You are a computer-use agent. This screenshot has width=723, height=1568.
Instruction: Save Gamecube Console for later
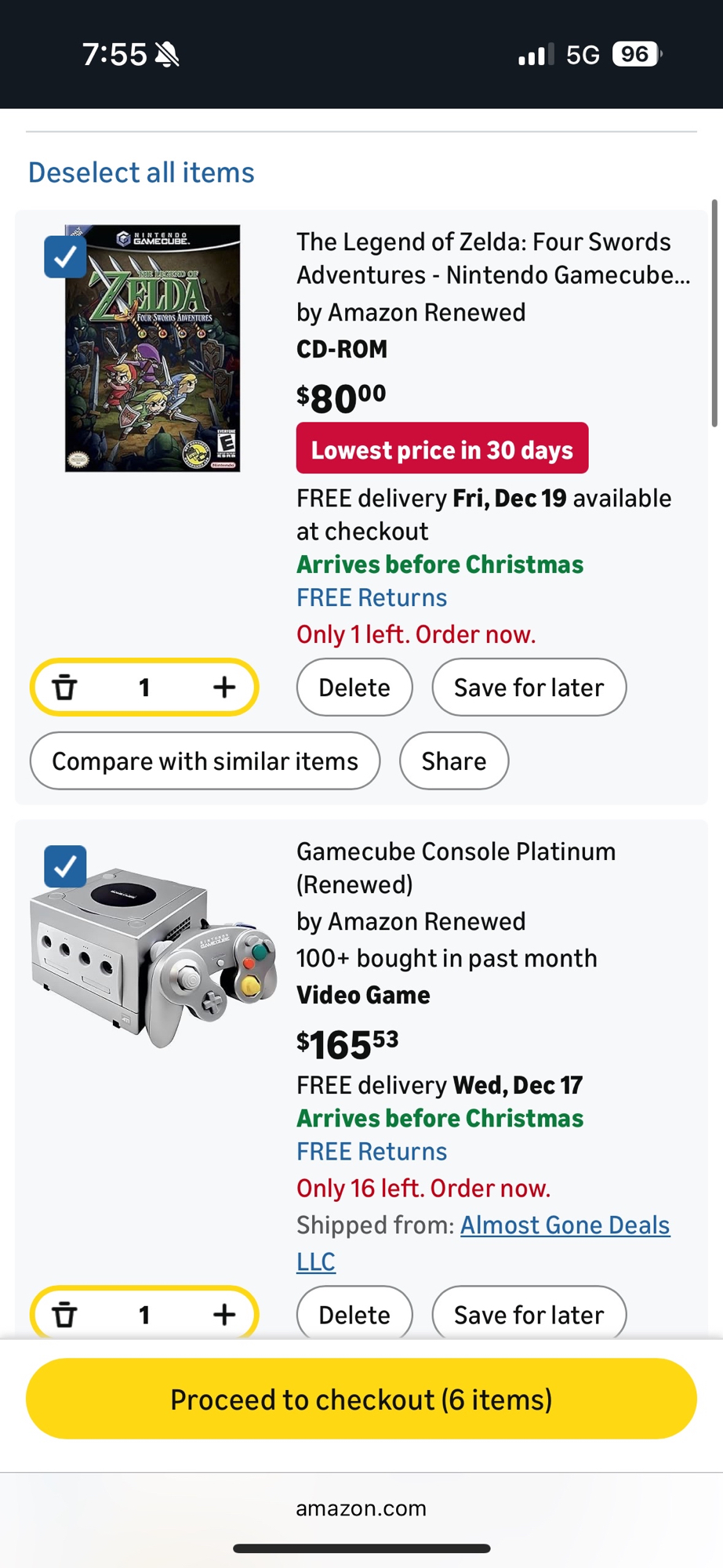point(529,1314)
